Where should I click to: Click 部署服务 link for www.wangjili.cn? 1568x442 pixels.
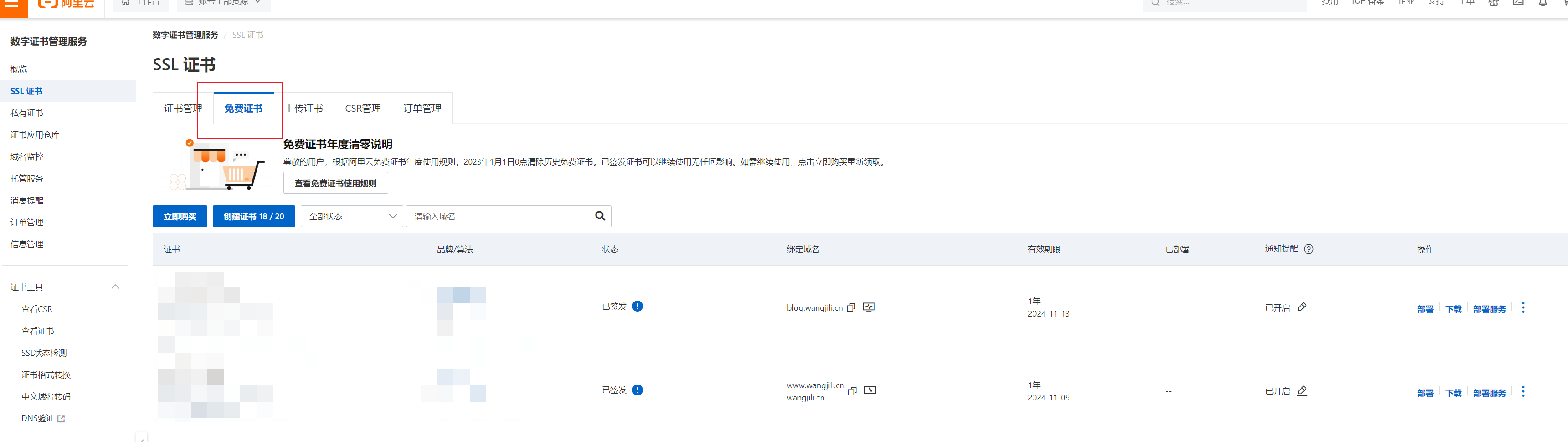click(1489, 393)
